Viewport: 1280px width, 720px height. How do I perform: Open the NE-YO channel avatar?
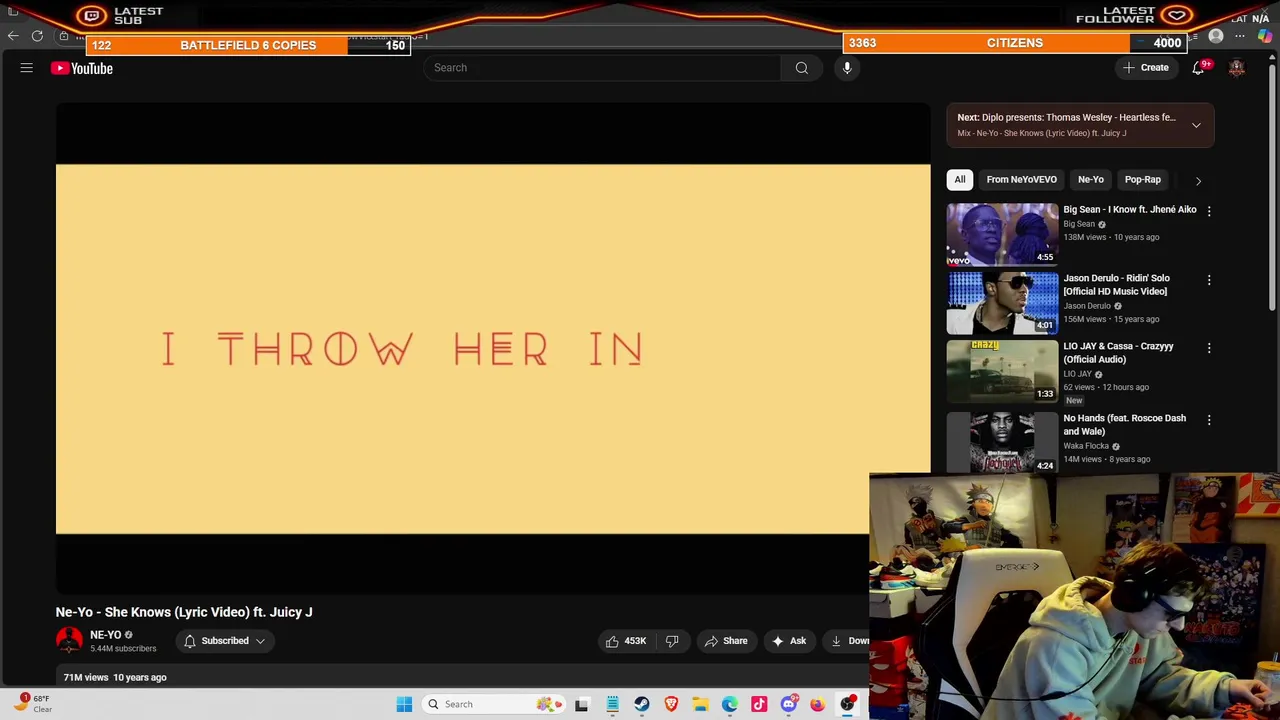pyautogui.click(x=69, y=641)
